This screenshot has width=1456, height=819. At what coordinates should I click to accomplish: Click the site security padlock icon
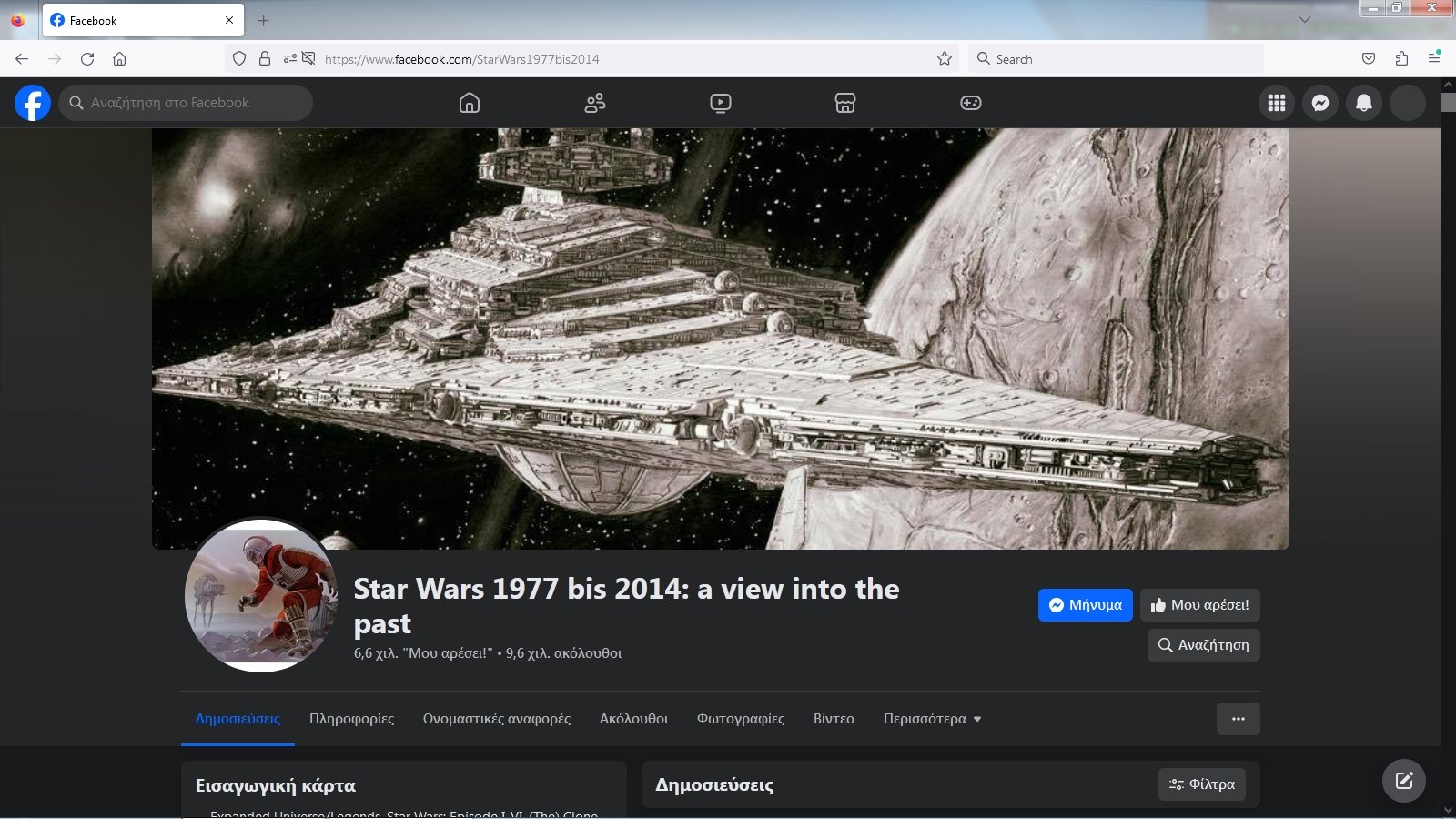(265, 59)
